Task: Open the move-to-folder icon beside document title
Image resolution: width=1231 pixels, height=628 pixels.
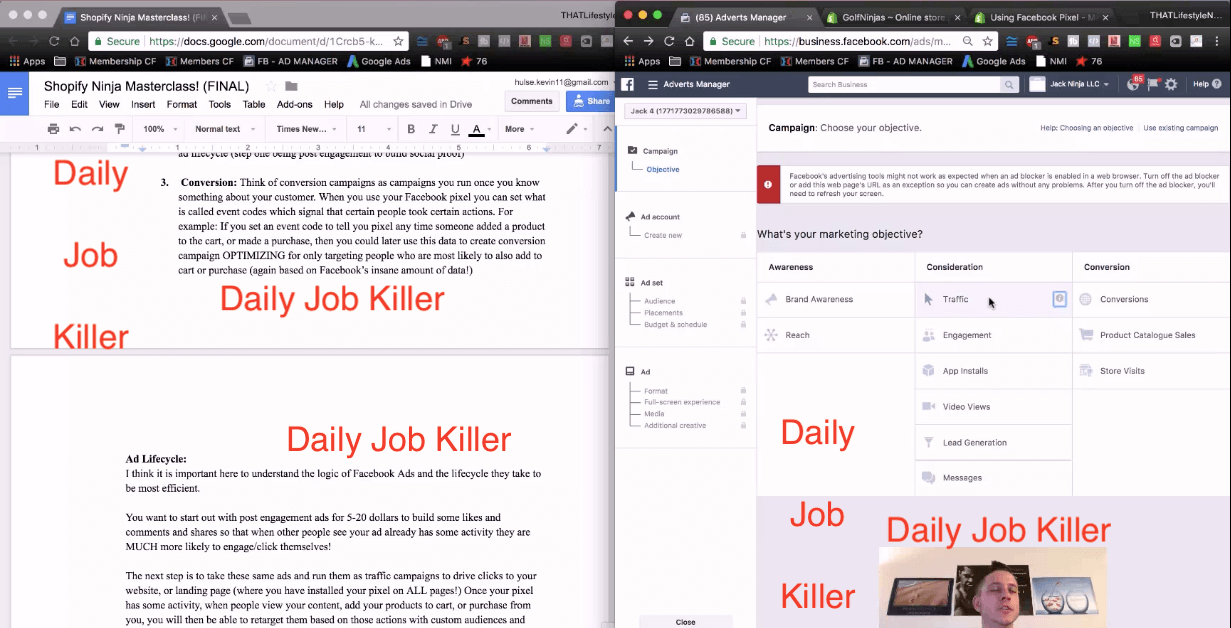Action: tap(291, 86)
